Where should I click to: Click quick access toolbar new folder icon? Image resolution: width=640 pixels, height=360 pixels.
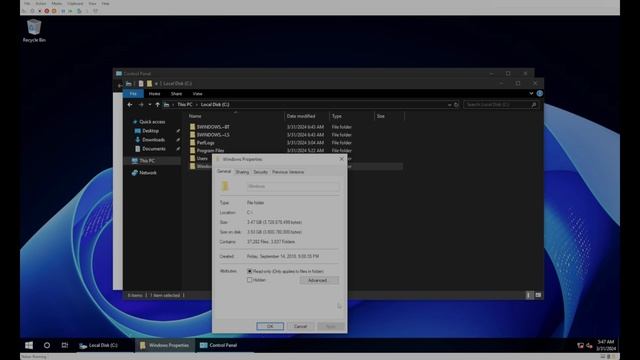(149, 84)
